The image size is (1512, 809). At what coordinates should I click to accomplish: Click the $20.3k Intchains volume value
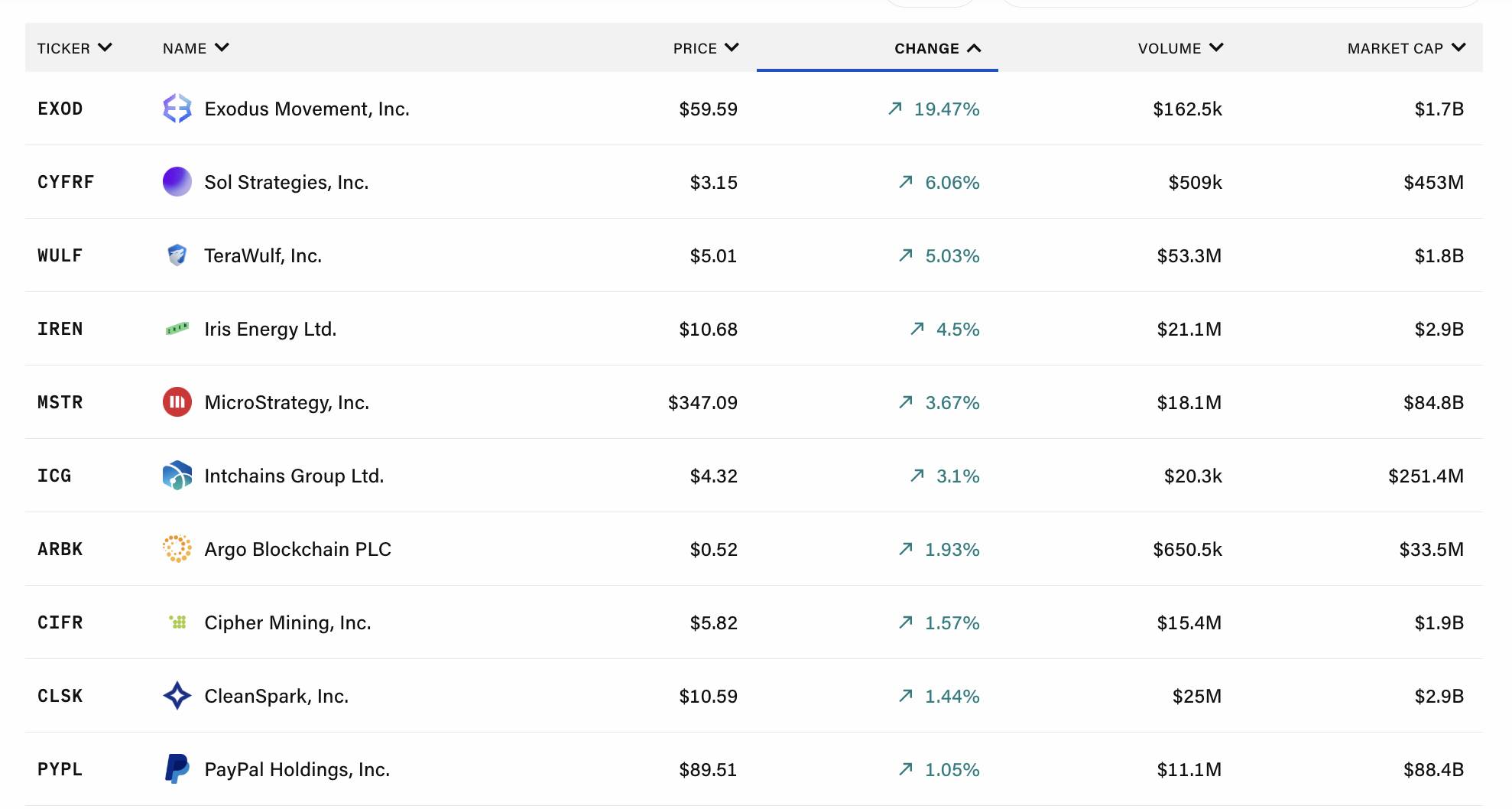pos(1193,476)
